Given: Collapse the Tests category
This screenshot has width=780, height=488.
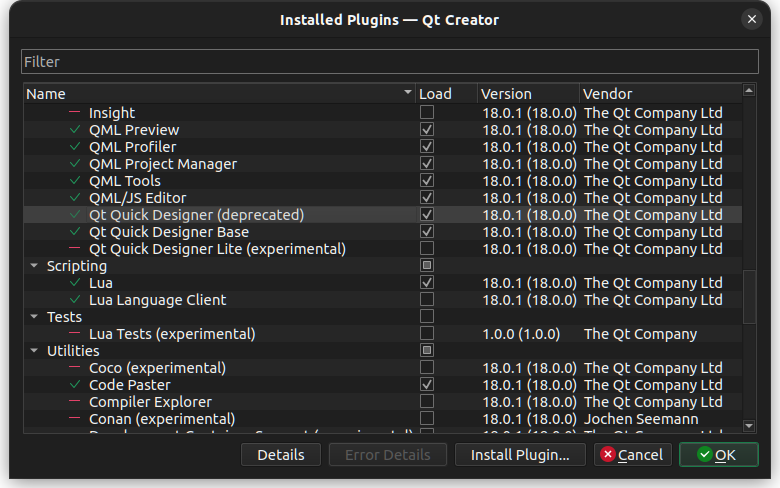Looking at the screenshot, I should 34,316.
